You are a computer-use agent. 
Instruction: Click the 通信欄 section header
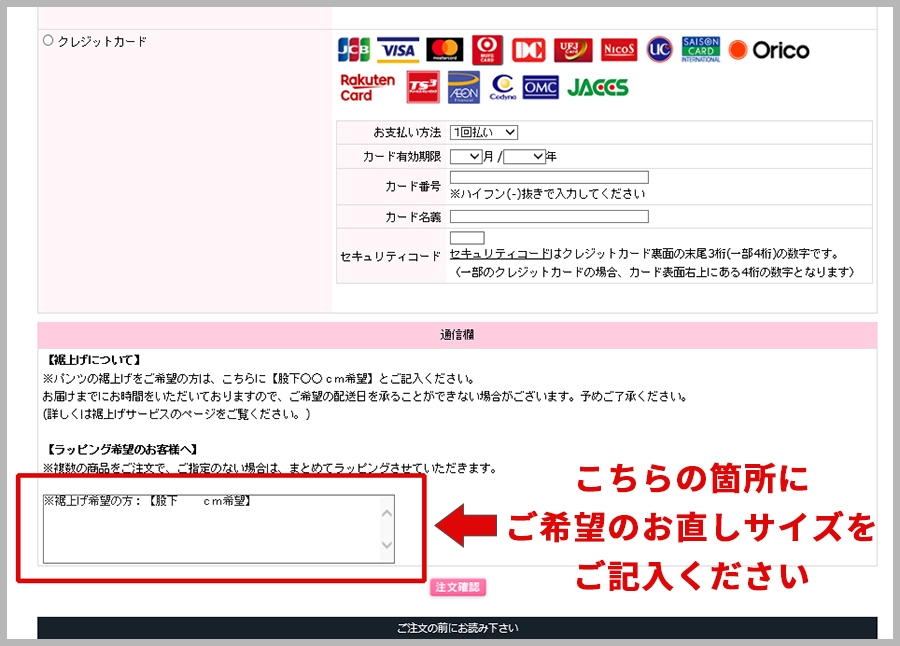pyautogui.click(x=457, y=335)
